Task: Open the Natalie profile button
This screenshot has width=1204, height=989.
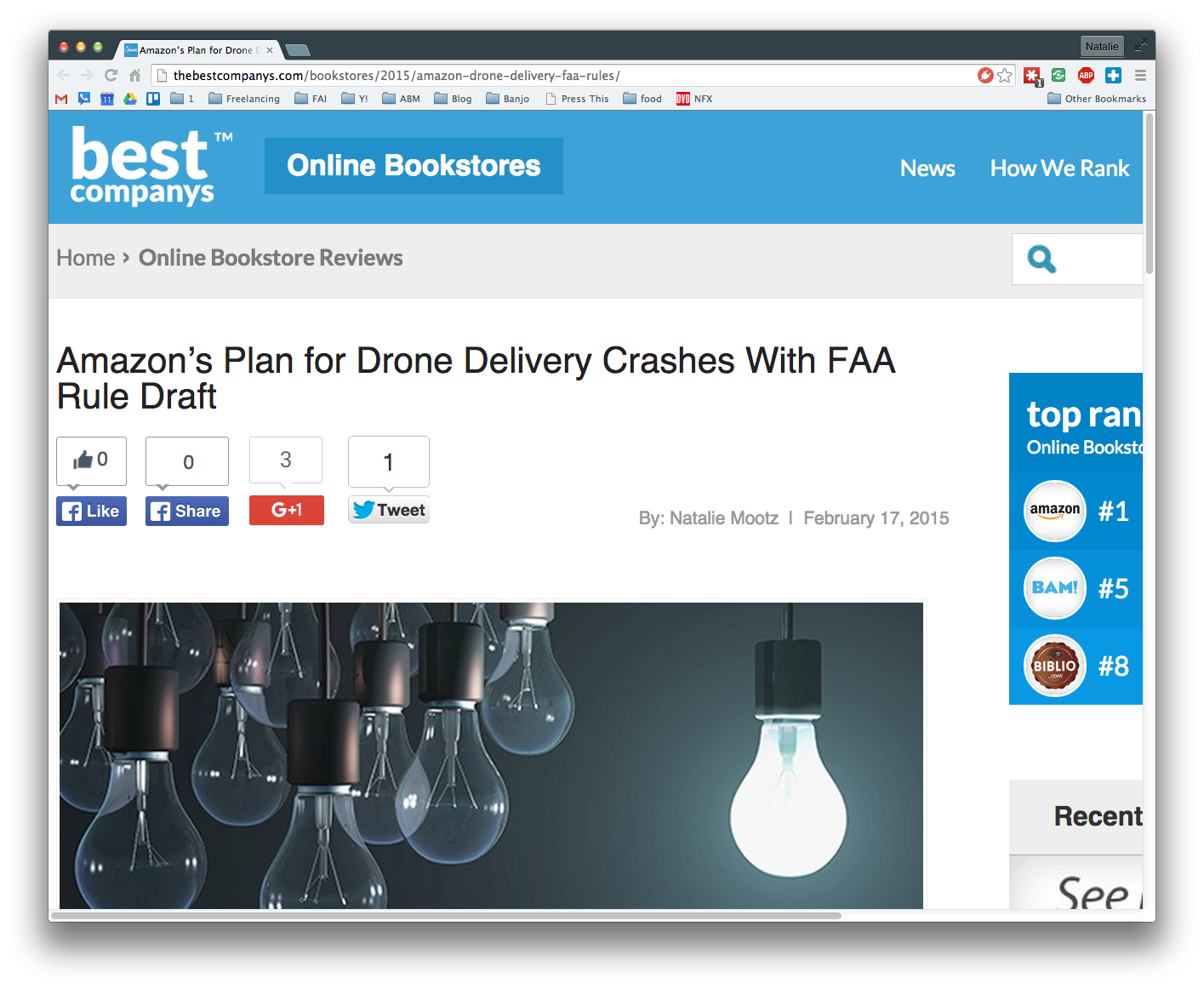Action: 1102,46
